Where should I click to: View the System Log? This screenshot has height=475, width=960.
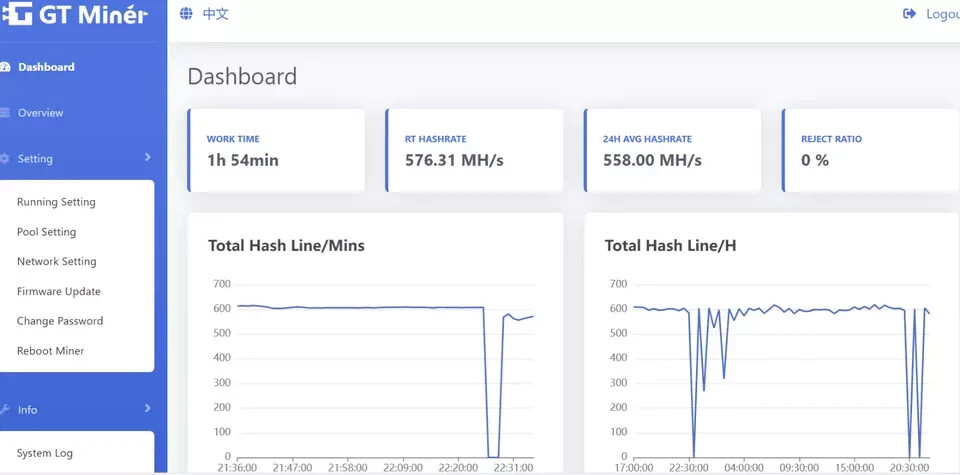coord(45,453)
